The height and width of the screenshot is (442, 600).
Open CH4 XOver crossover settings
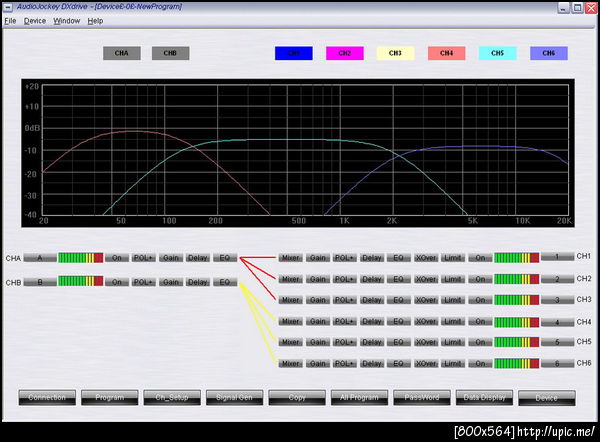click(x=426, y=321)
